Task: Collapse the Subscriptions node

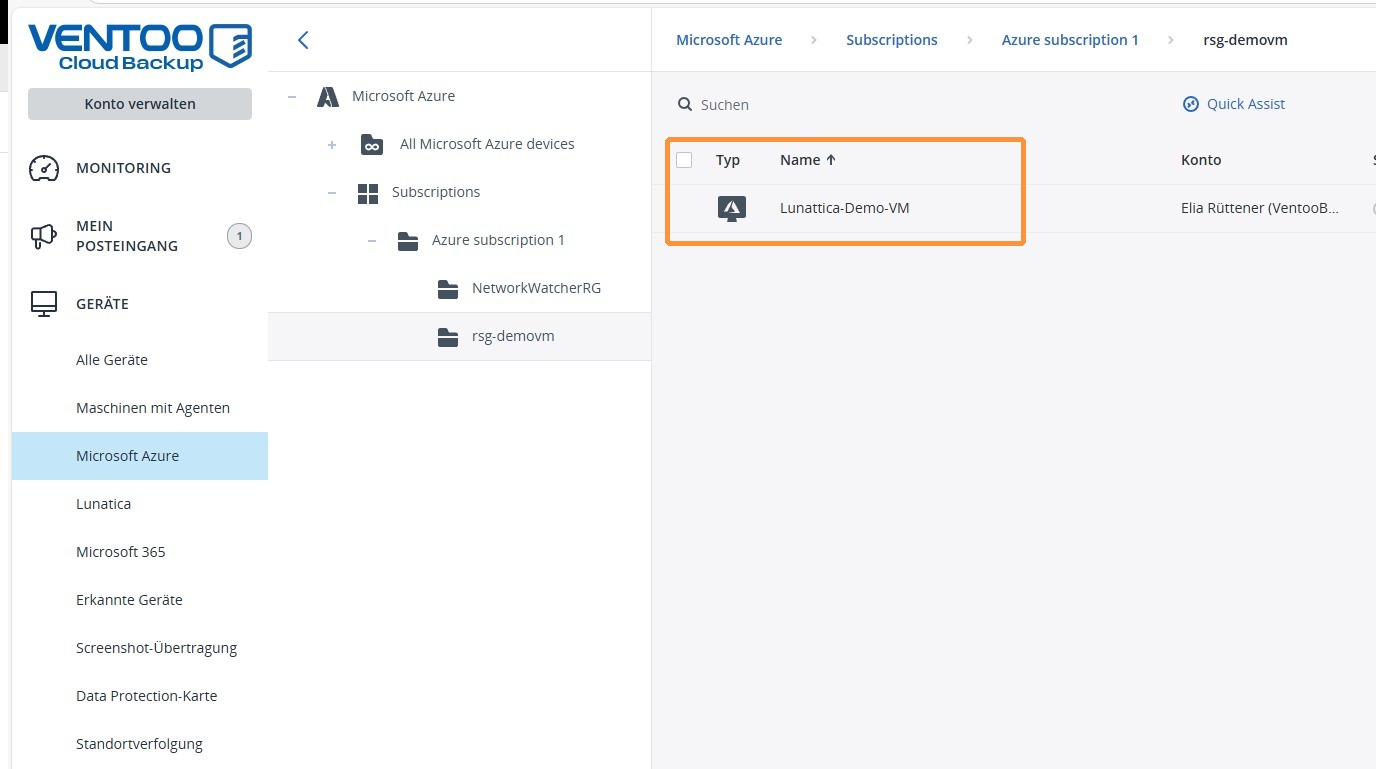Action: 332,193
